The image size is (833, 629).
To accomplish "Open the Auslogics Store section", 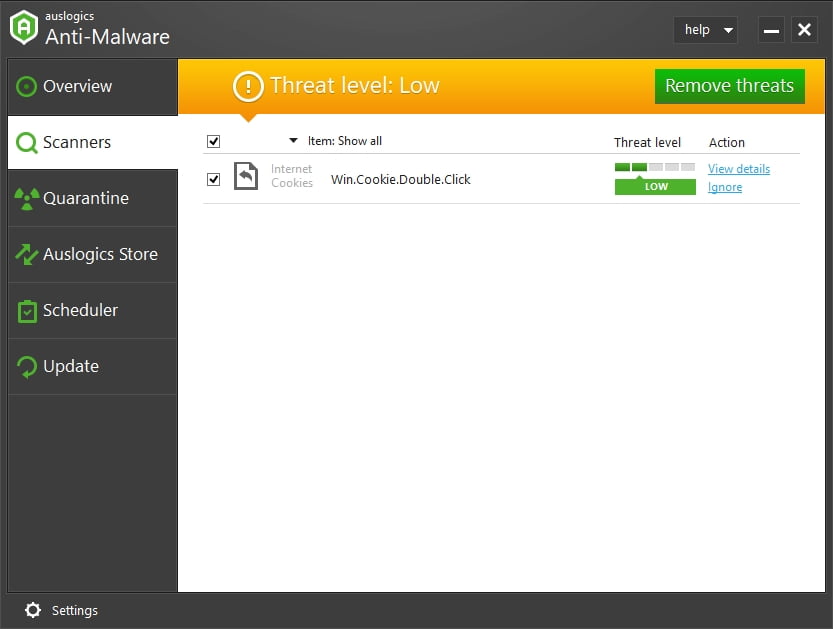I will pos(92,254).
